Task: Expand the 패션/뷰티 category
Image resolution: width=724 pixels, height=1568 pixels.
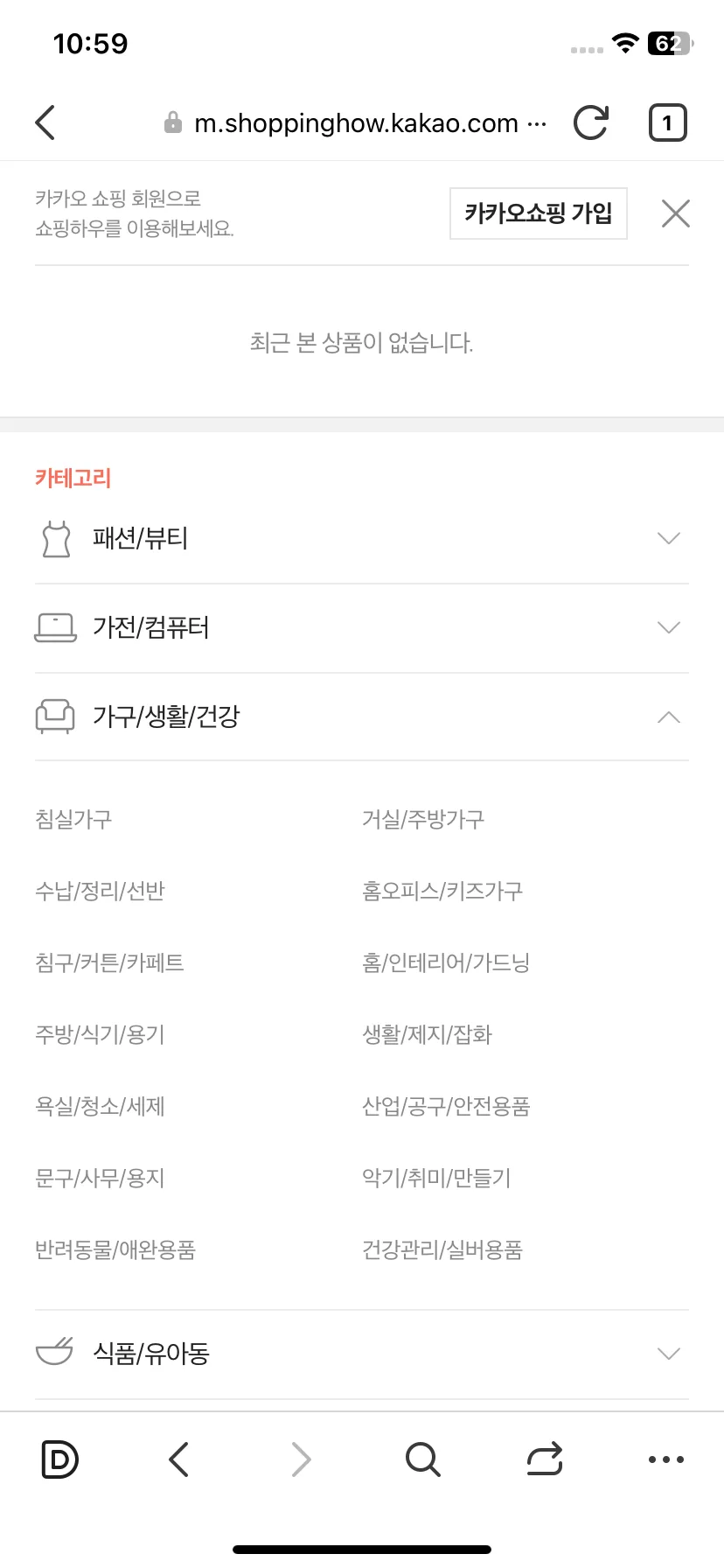Action: 362,538
